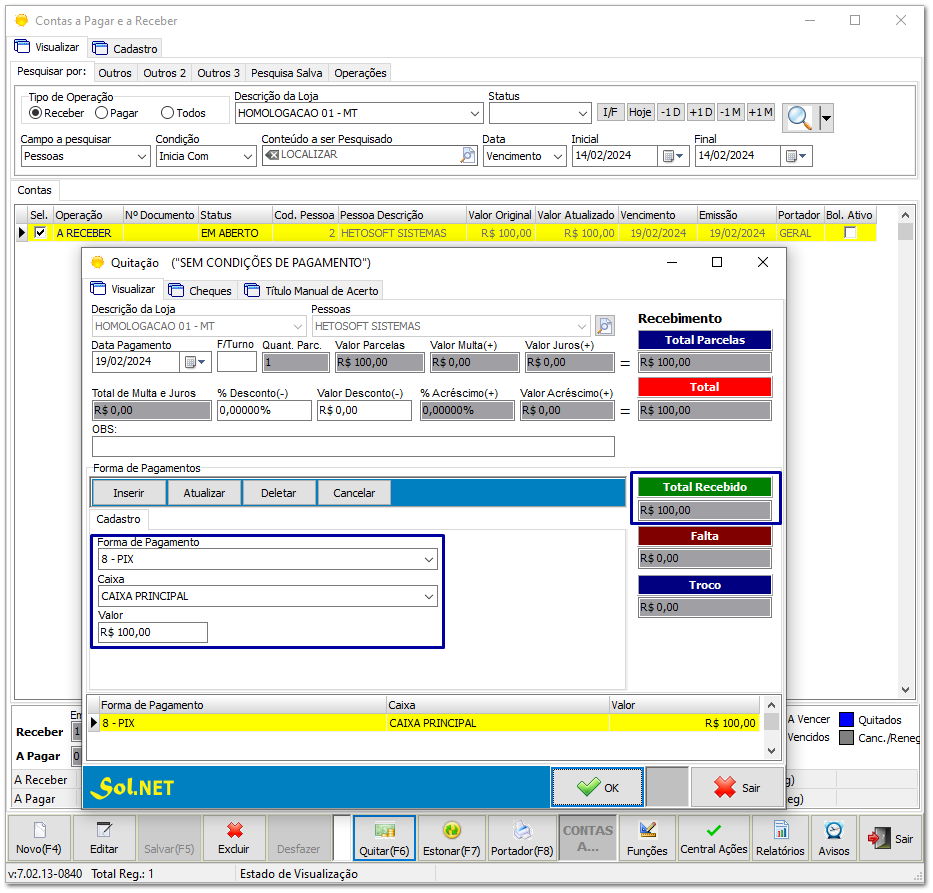Select the Pagar radio button
The image size is (933, 893).
(103, 113)
